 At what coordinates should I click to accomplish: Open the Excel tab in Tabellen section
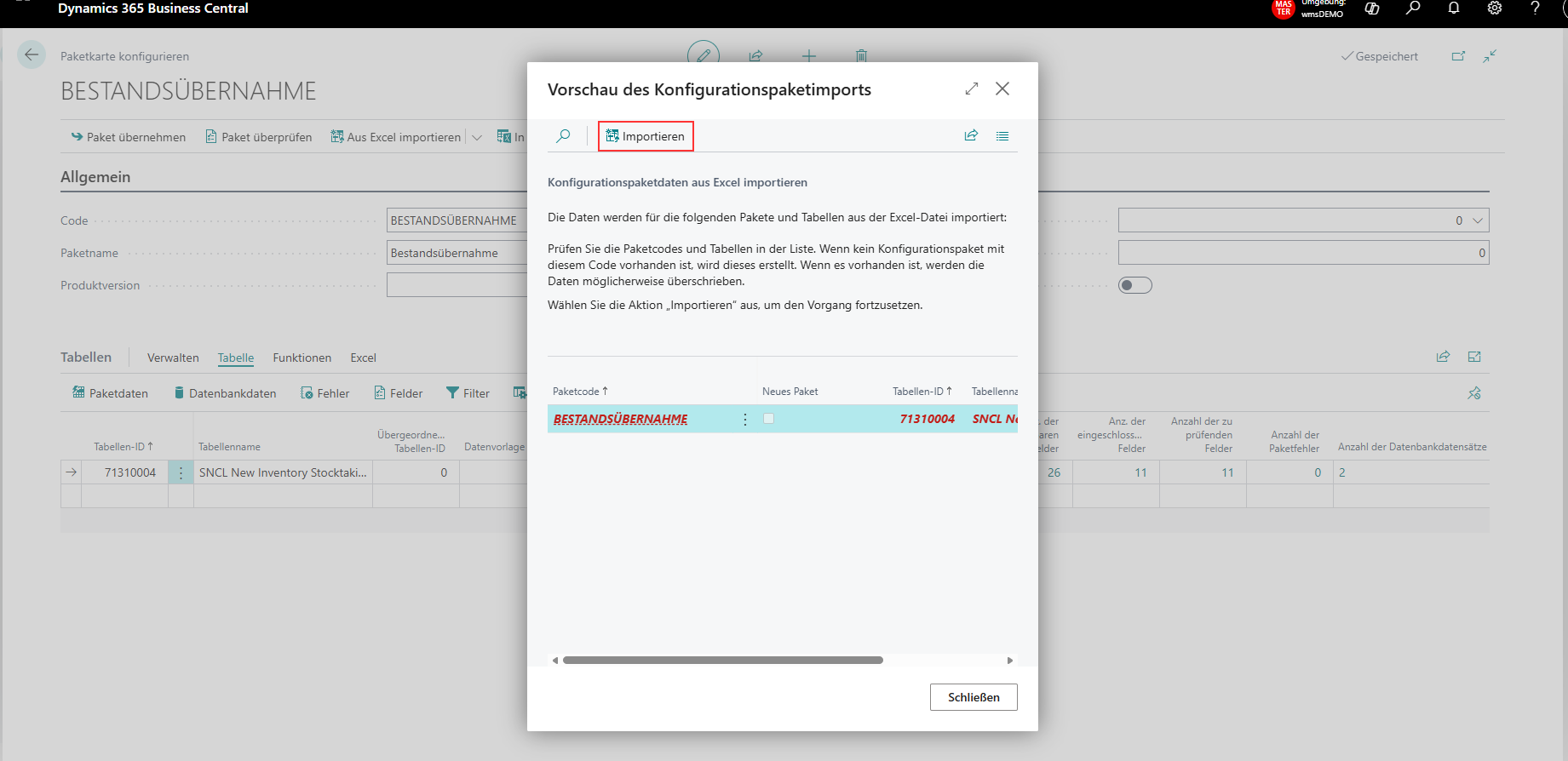[x=364, y=358]
